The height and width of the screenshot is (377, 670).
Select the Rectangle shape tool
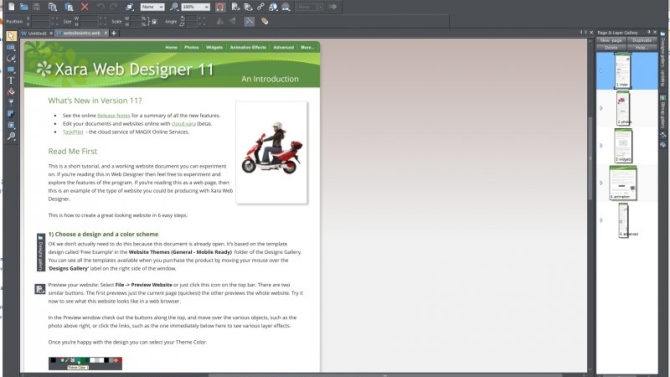[11, 69]
